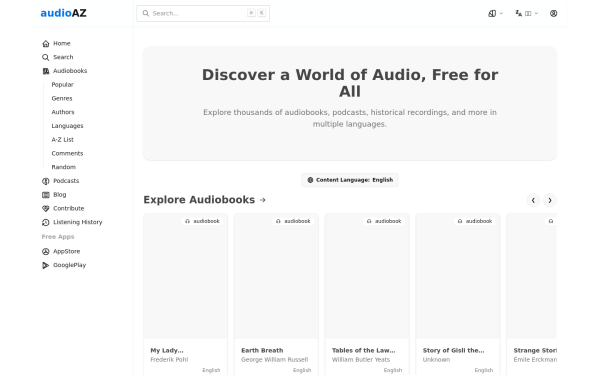Click the Home house icon
The height and width of the screenshot is (375, 600).
(x=46, y=44)
